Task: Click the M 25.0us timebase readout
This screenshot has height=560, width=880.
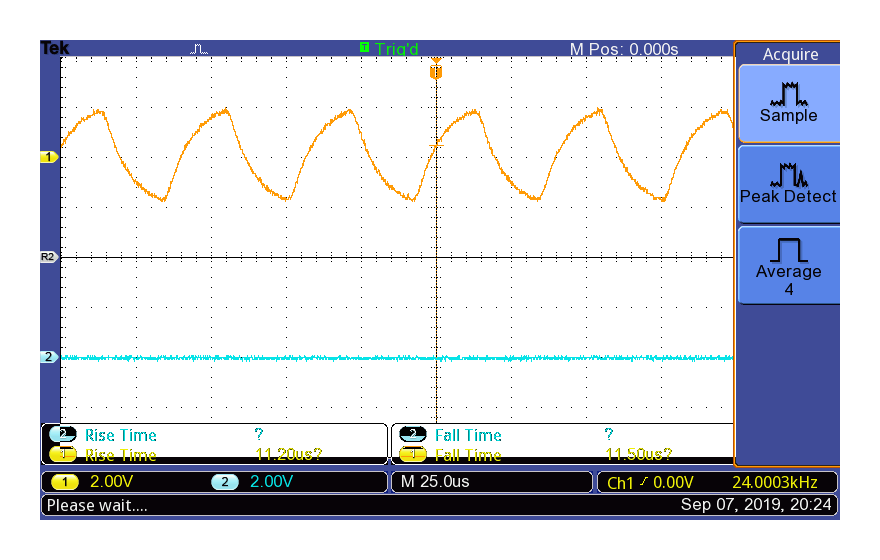Action: coord(435,481)
